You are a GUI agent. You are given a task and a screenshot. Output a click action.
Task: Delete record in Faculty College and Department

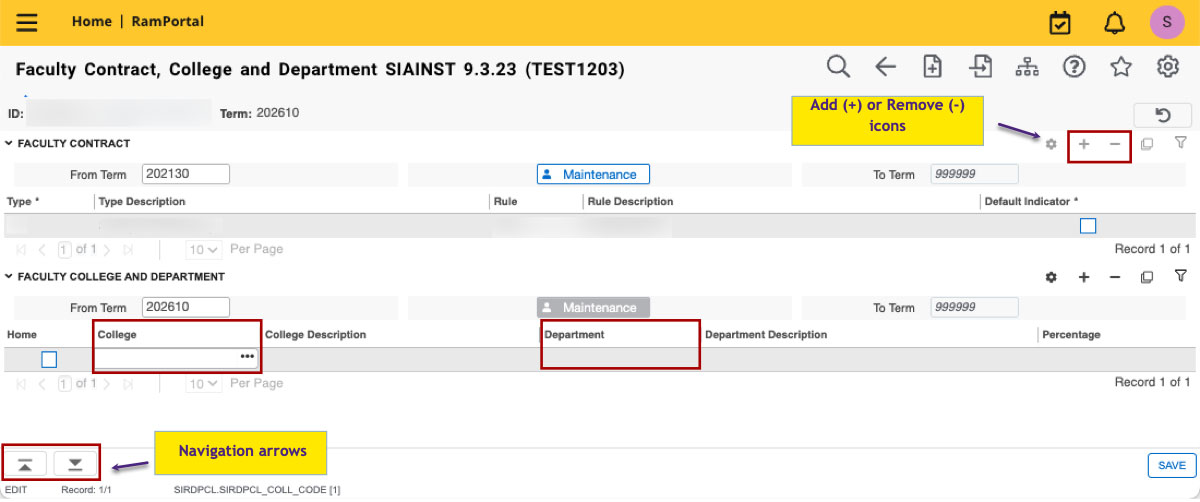[1115, 277]
